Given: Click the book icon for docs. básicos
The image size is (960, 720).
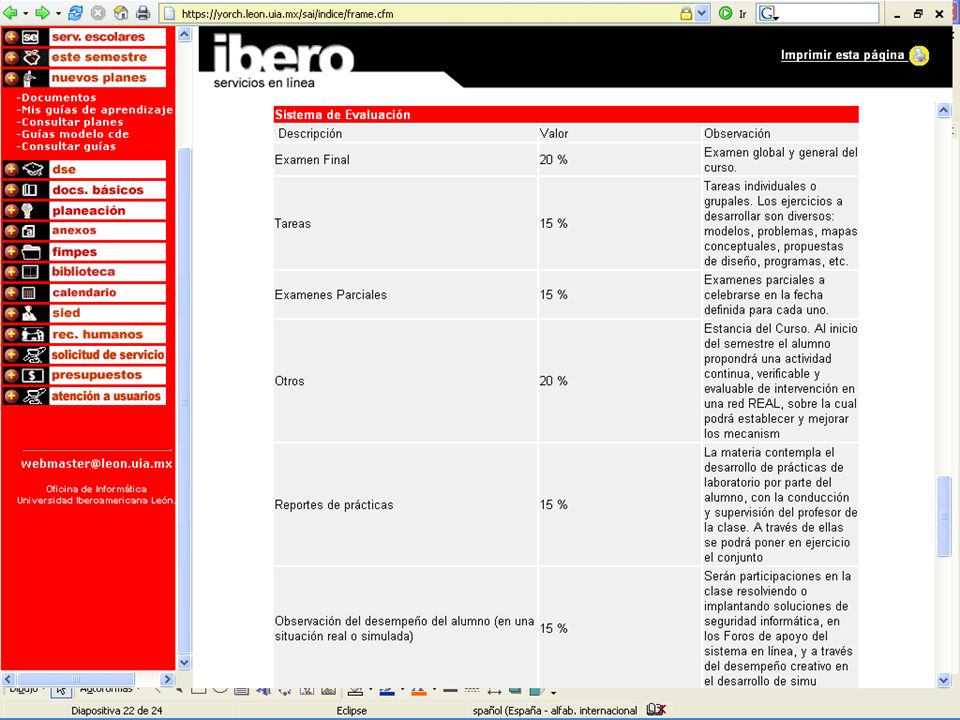Looking at the screenshot, I should 30,190.
